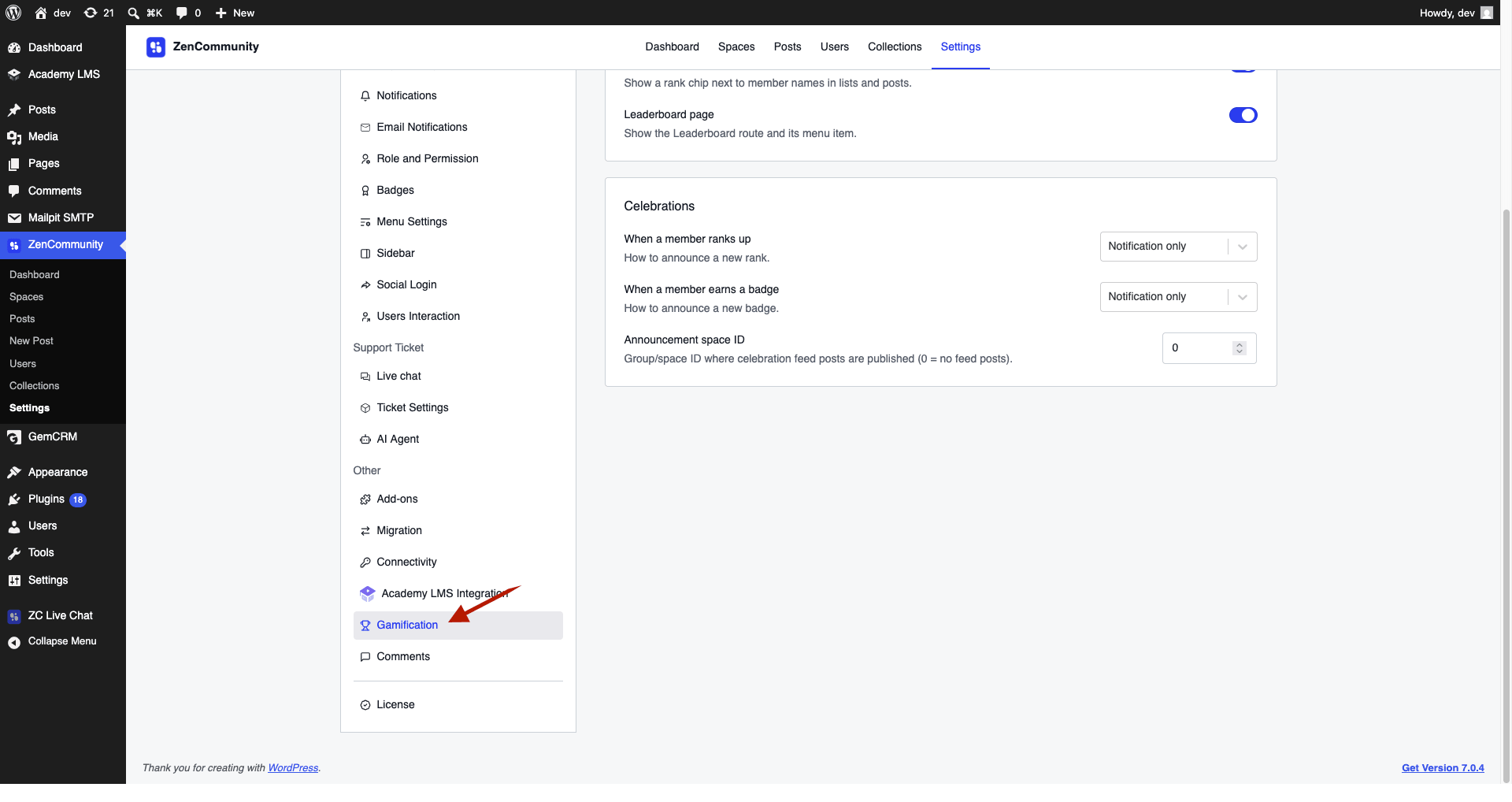The image size is (1512, 802).
Task: Click the bell icon beside Notifications
Action: coord(365,96)
